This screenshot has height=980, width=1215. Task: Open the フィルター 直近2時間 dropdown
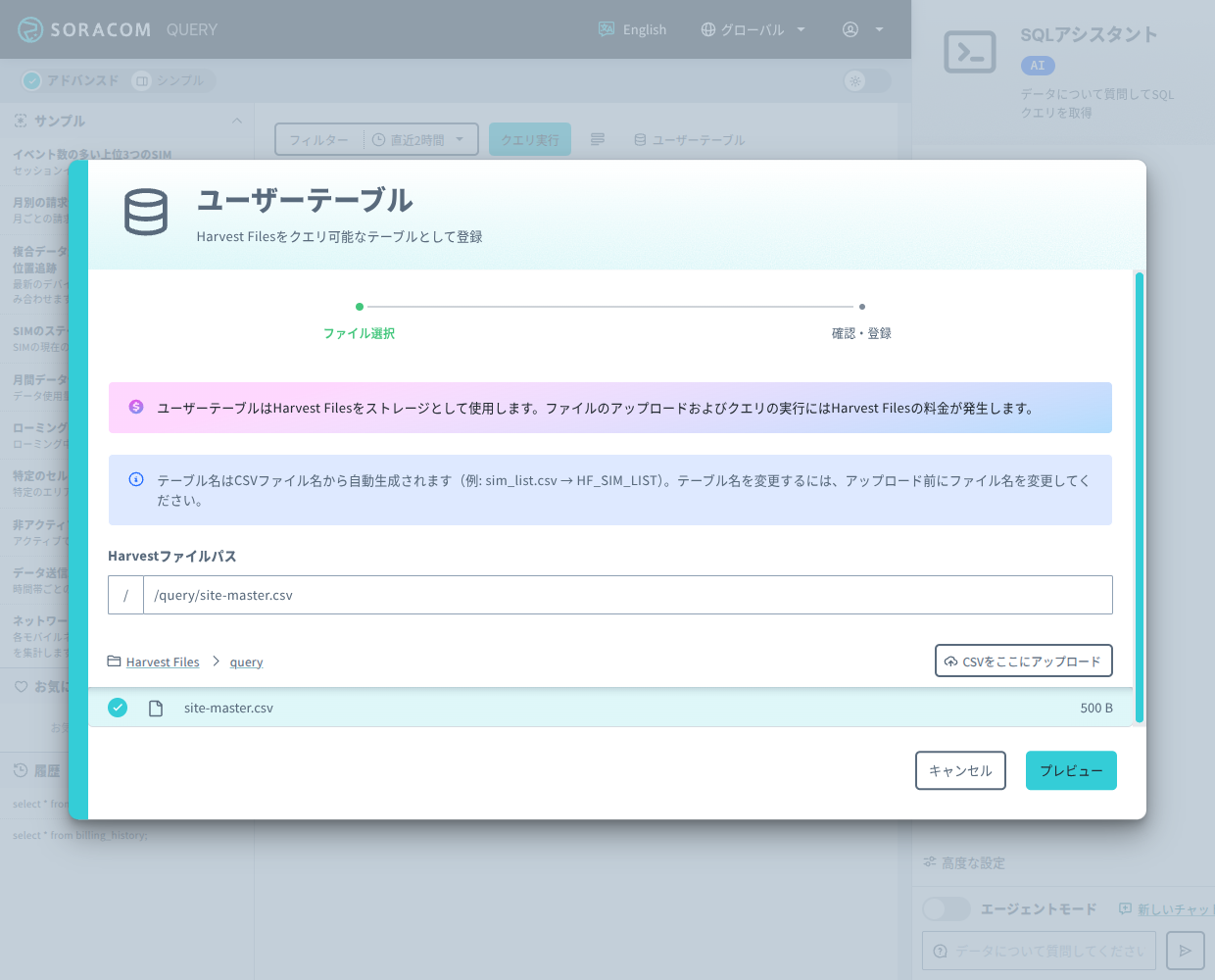coord(376,139)
